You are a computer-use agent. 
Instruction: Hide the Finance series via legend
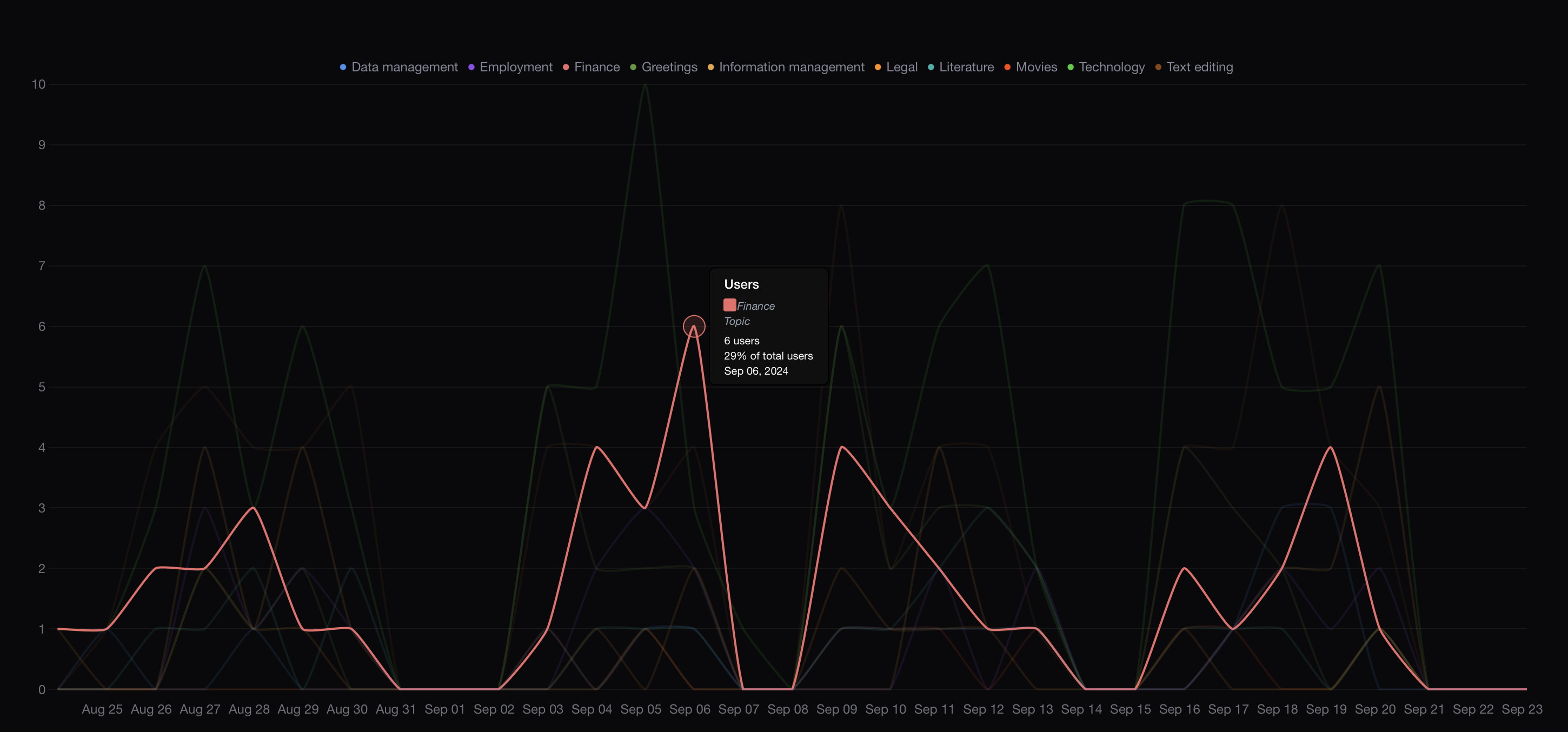[x=596, y=67]
